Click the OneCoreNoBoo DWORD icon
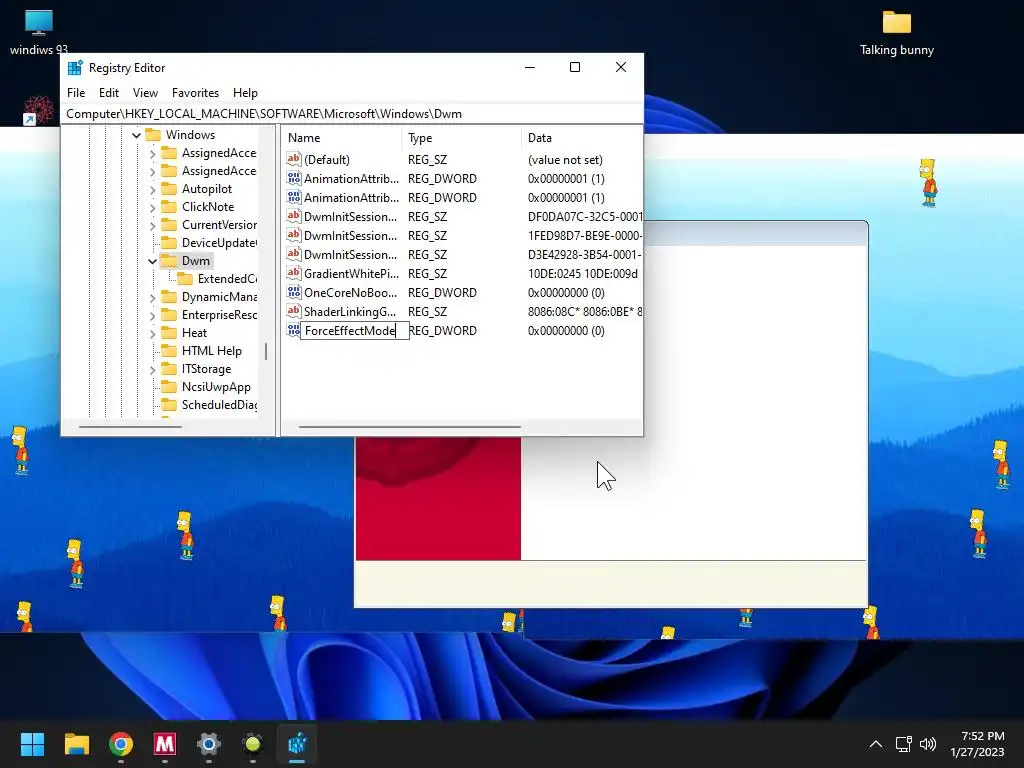Screen dimensions: 1024x768 (x=294, y=293)
